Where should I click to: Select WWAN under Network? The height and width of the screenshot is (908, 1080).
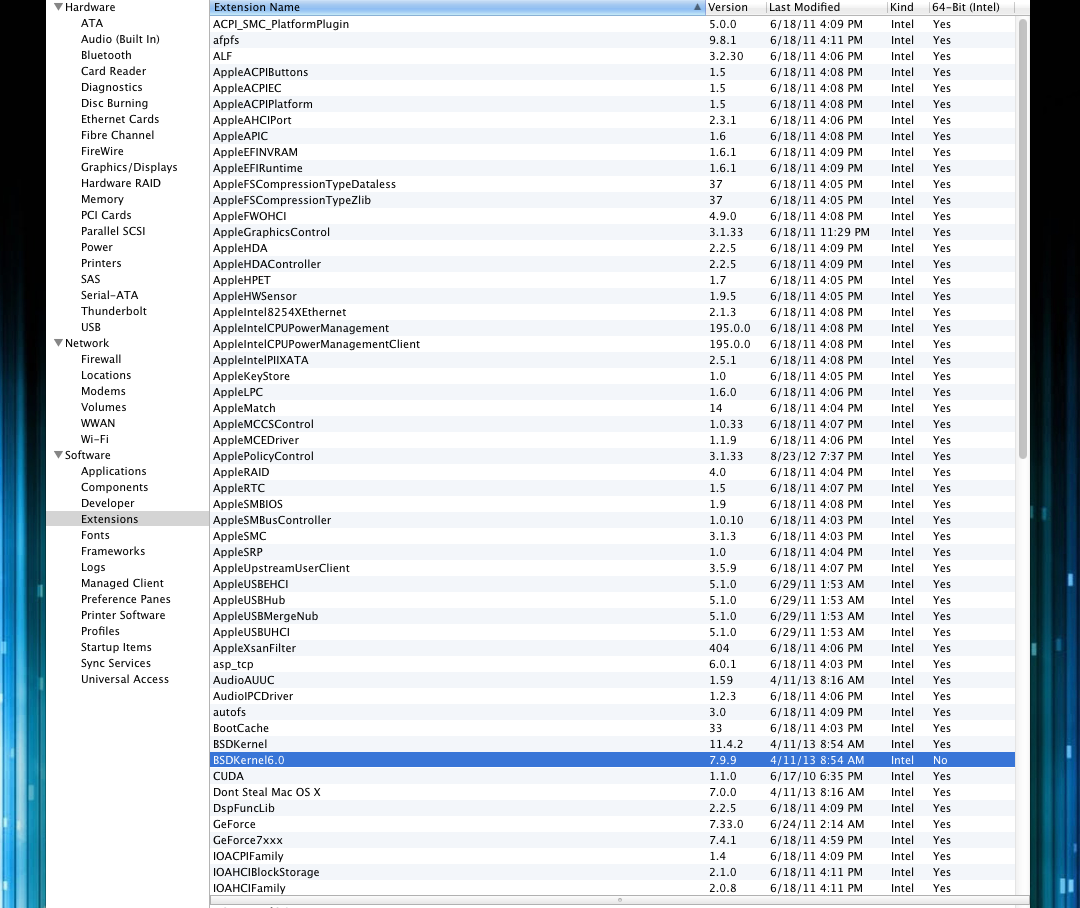(x=98, y=423)
